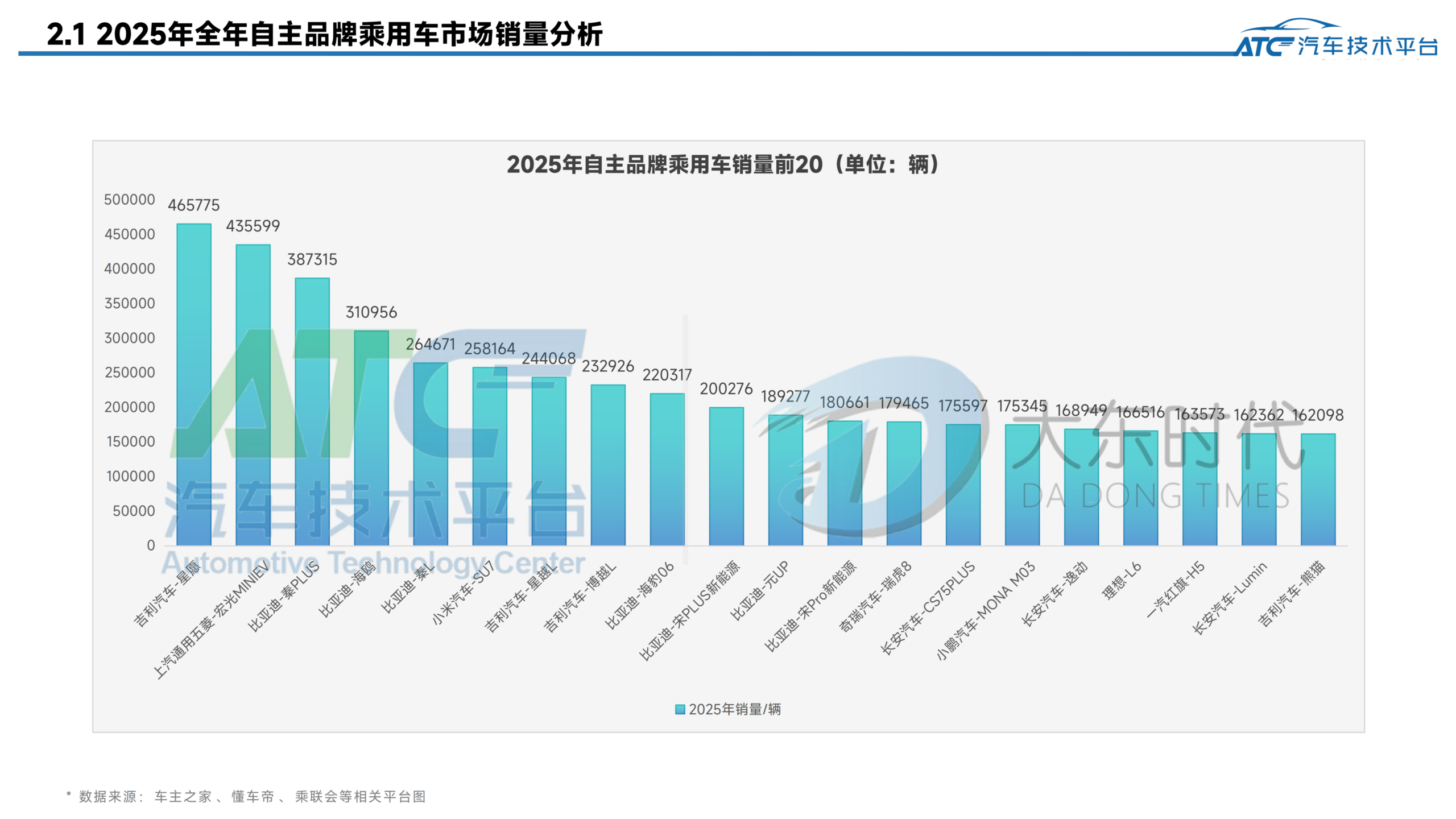
Task: Select the 宏光MINIEV bar labeled 435599
Action: tap(253, 395)
